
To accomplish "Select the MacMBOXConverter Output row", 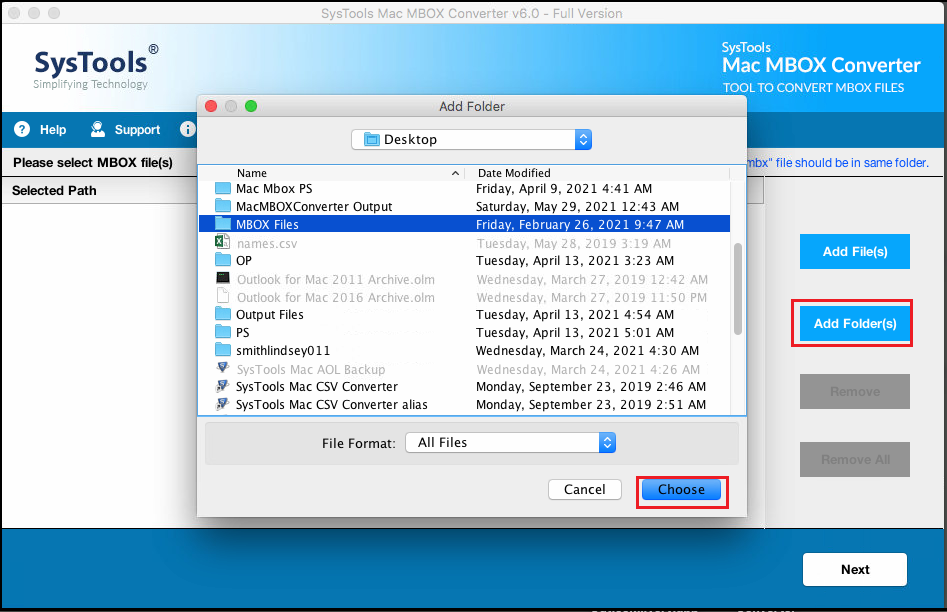I will pyautogui.click(x=464, y=207).
